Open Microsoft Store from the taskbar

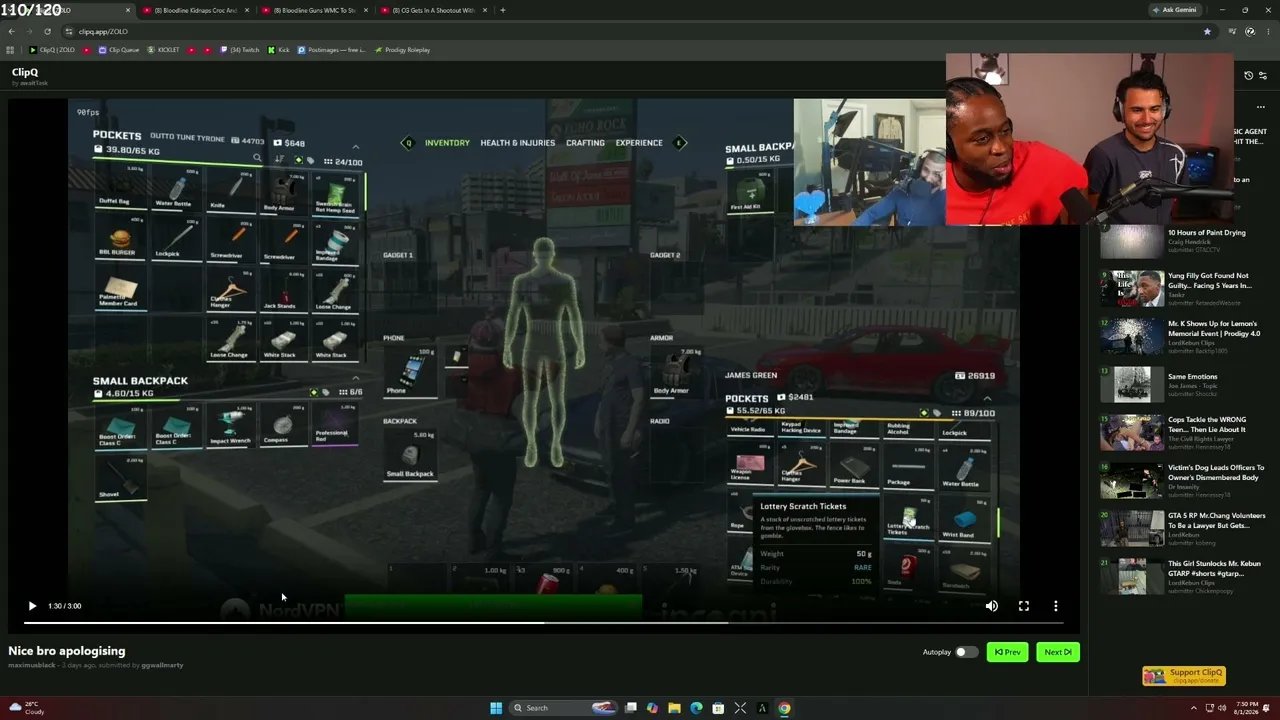pyautogui.click(x=718, y=708)
